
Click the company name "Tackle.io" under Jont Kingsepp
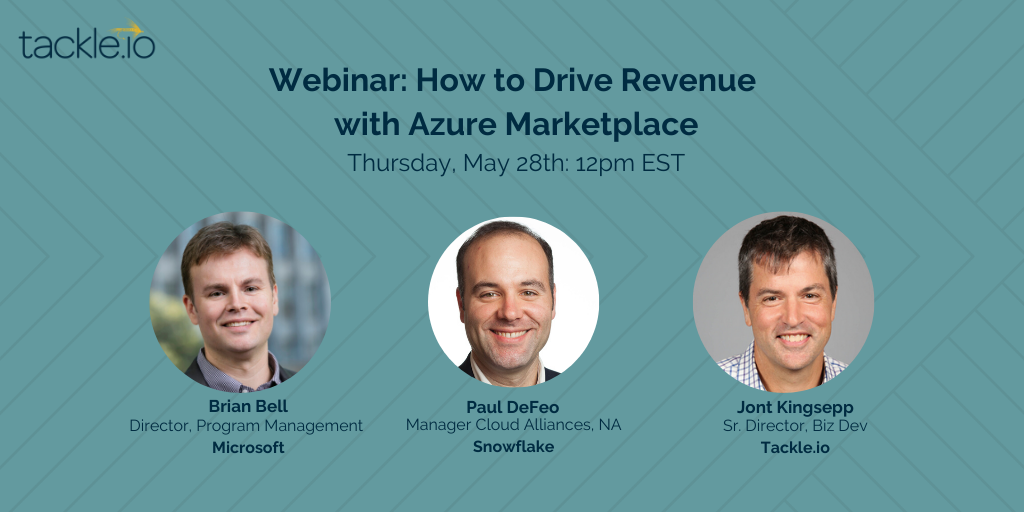pyautogui.click(x=795, y=448)
